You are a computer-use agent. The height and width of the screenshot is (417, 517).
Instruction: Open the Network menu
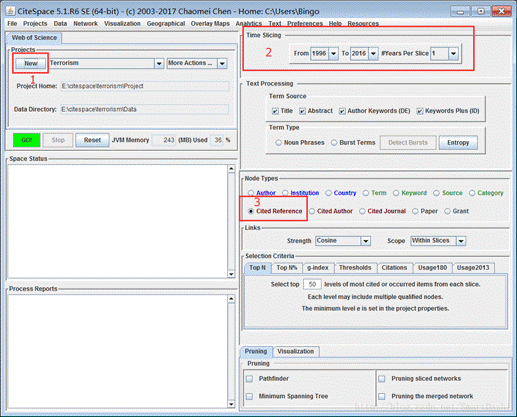86,24
